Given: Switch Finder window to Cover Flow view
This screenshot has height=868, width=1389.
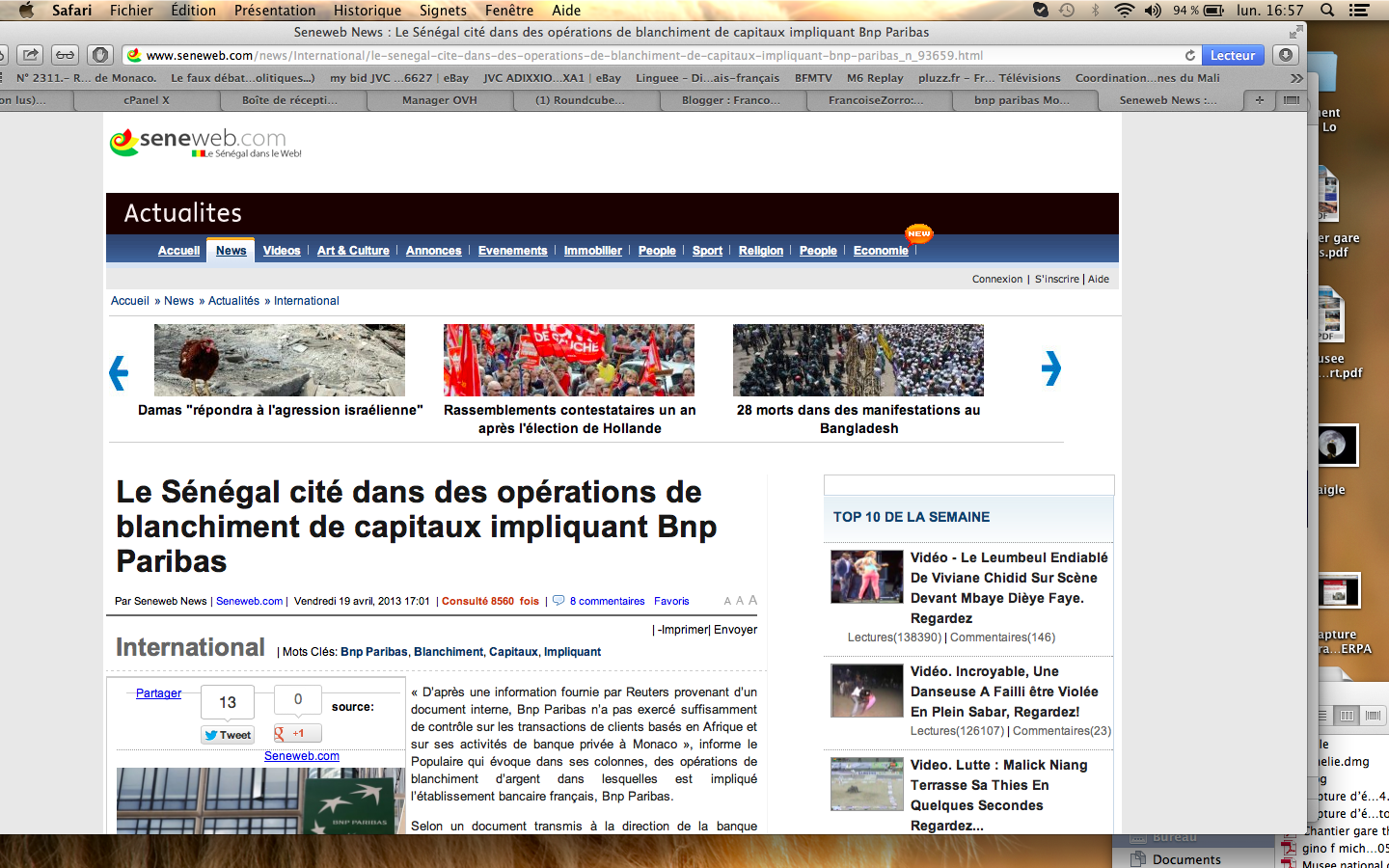Looking at the screenshot, I should 1373,715.
